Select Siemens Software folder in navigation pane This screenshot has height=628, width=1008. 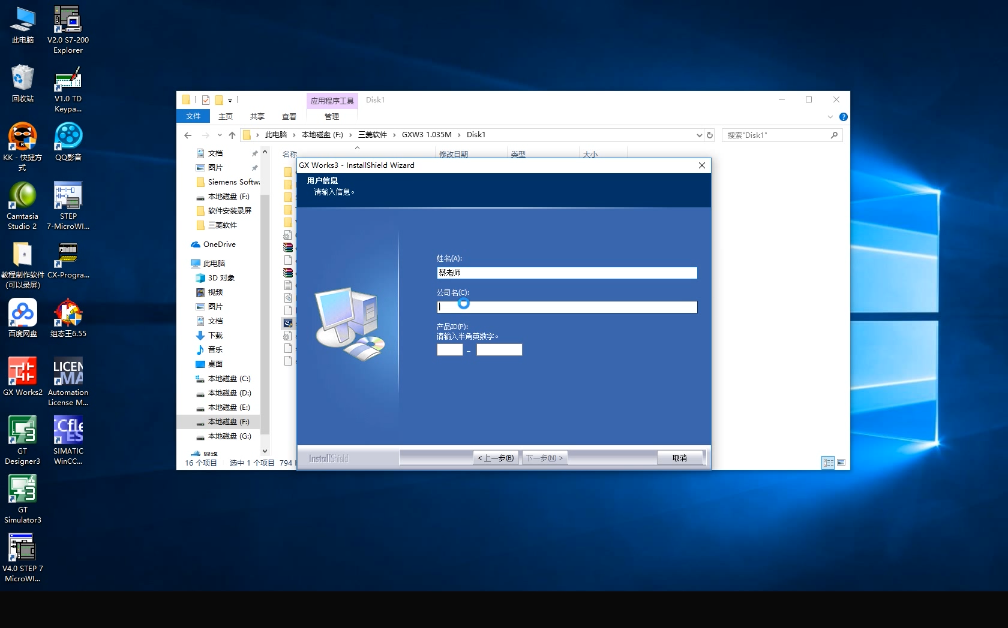coord(228,182)
